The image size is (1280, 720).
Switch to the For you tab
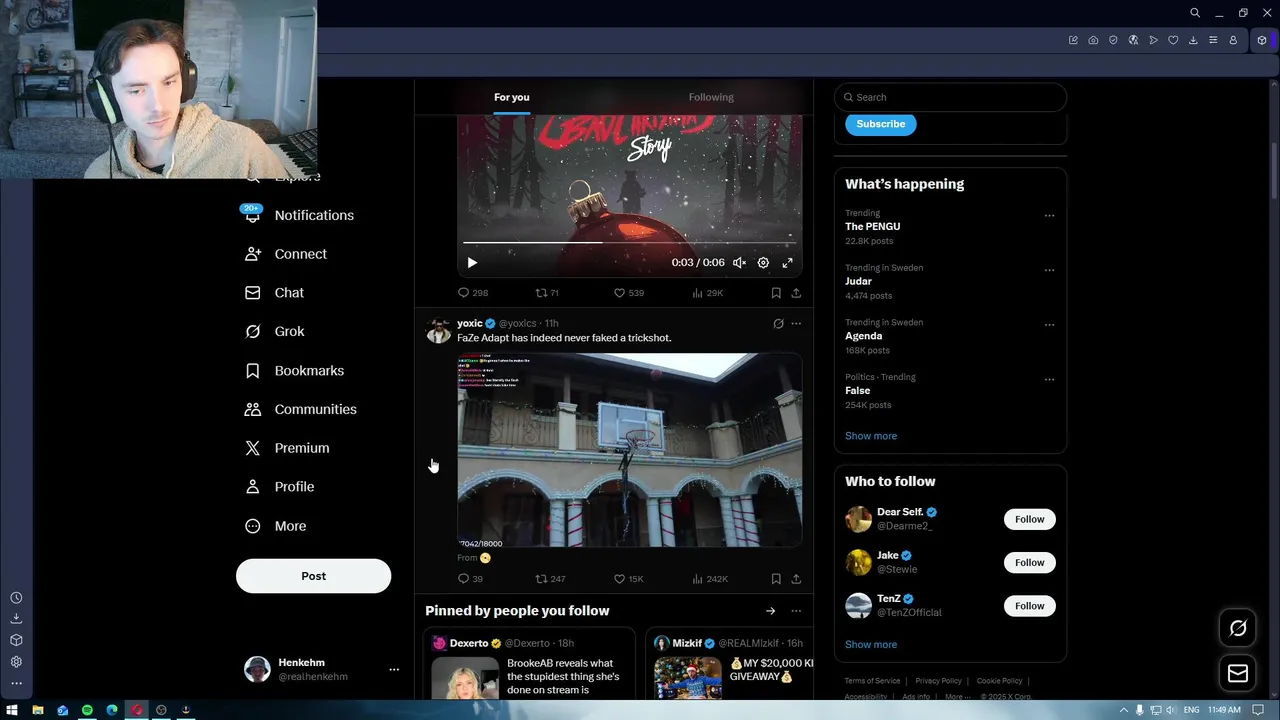point(511,97)
